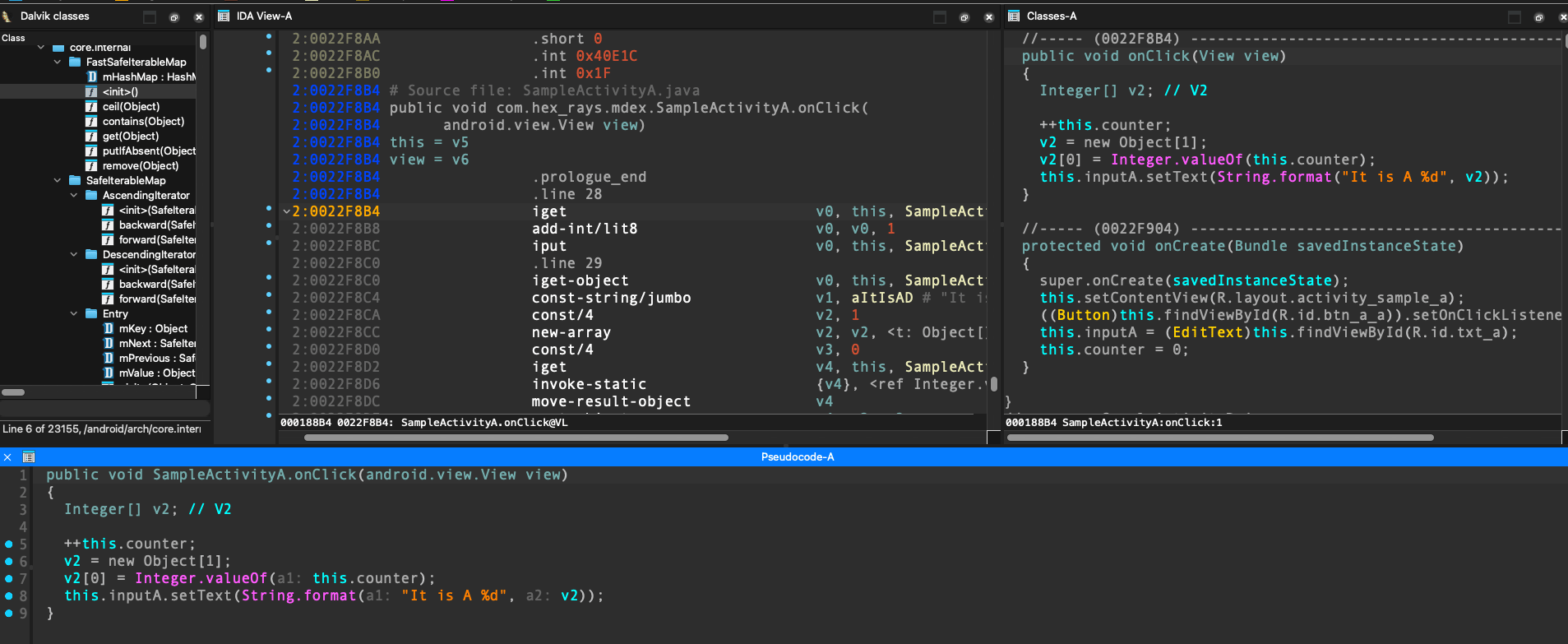Toggle breakpoint dot on pseudocode line 7

[9, 578]
